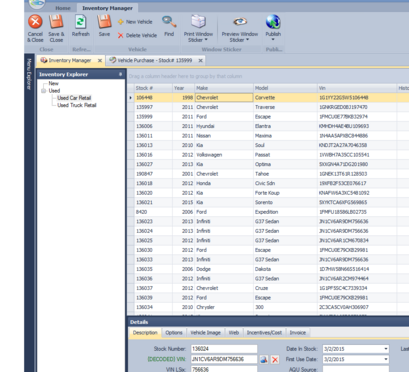This screenshot has width=409, height=372.
Task: Select the Kia Optima row
Action: click(x=268, y=164)
